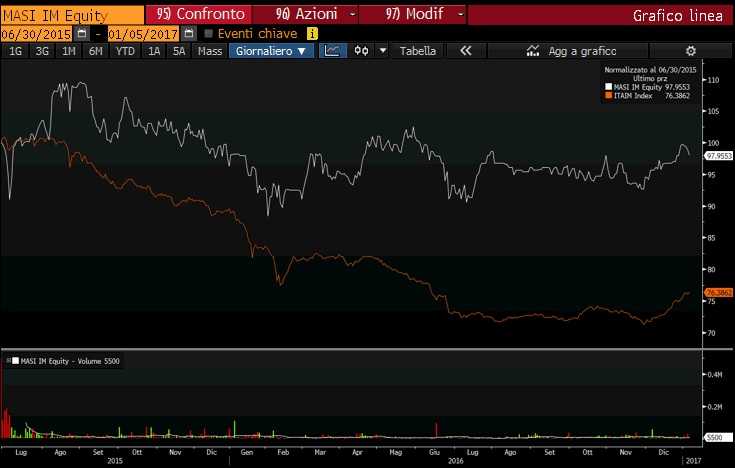Click Agg a grafico button

568,51
